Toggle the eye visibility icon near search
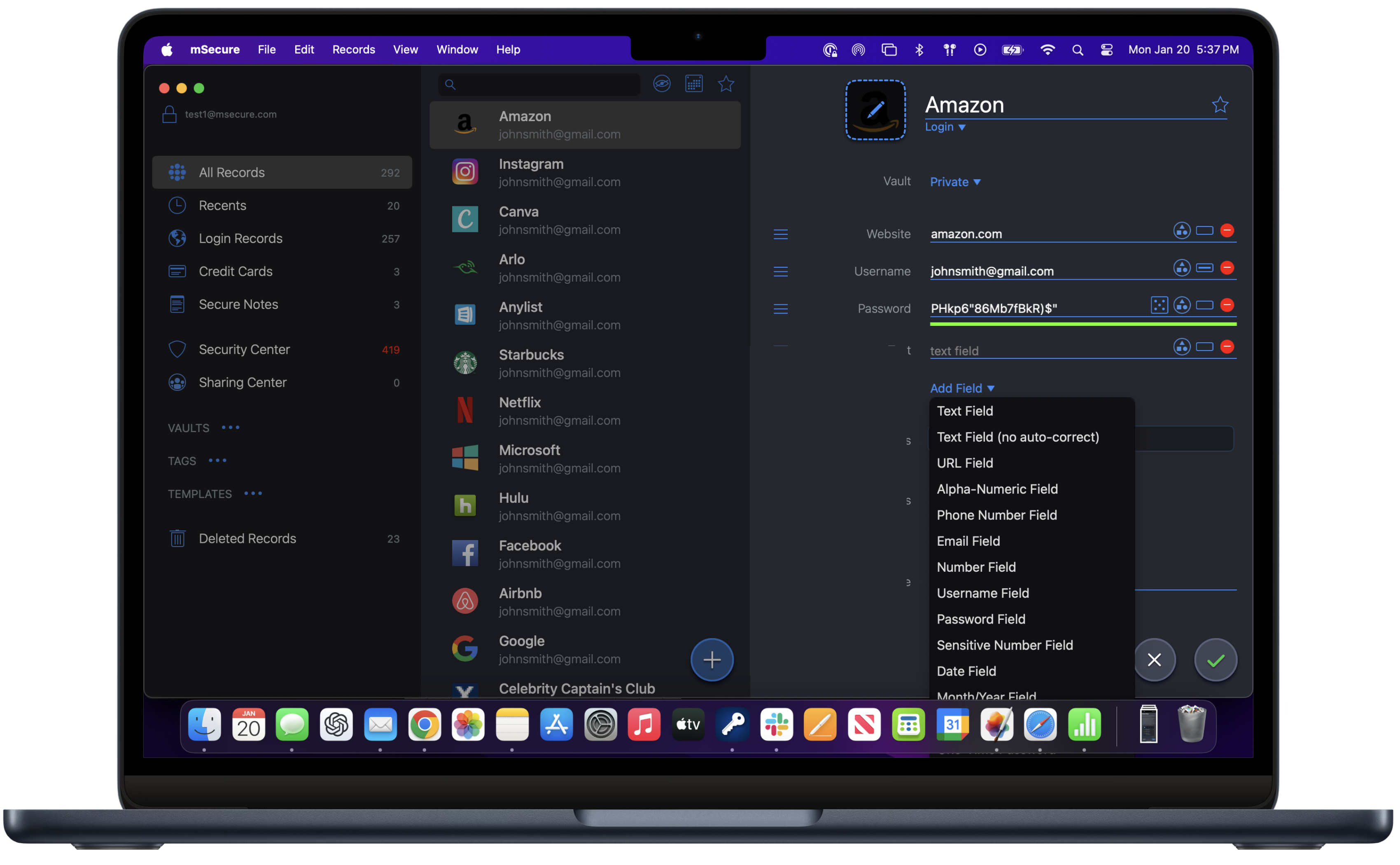The height and width of the screenshot is (865, 1400). point(662,84)
